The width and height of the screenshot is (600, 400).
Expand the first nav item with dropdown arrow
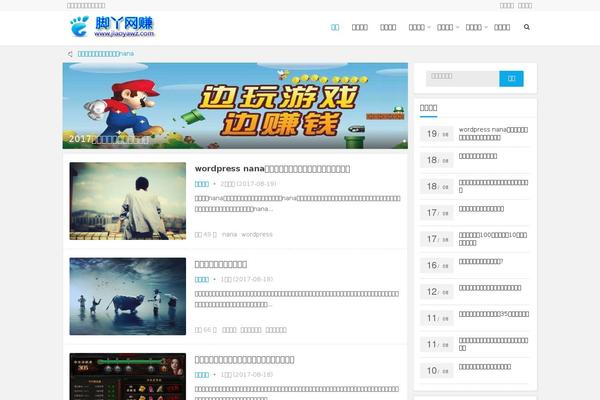coord(419,27)
